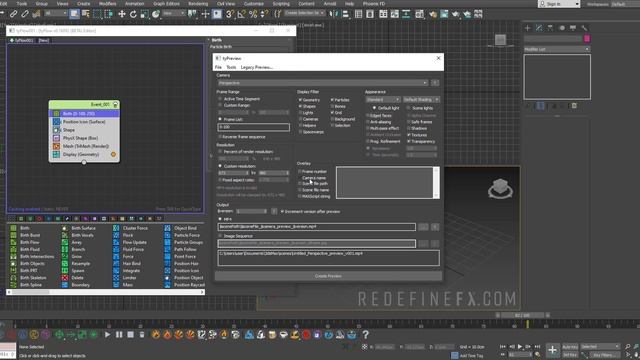This screenshot has width=640, height=360.
Task: Open Legacy Preview menu item
Action: pos(257,67)
